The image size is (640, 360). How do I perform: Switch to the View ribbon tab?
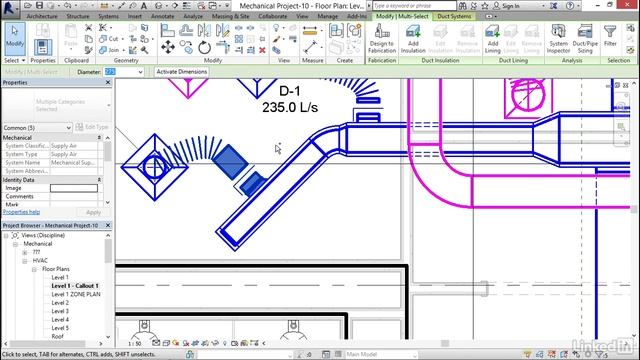[x=302, y=16]
